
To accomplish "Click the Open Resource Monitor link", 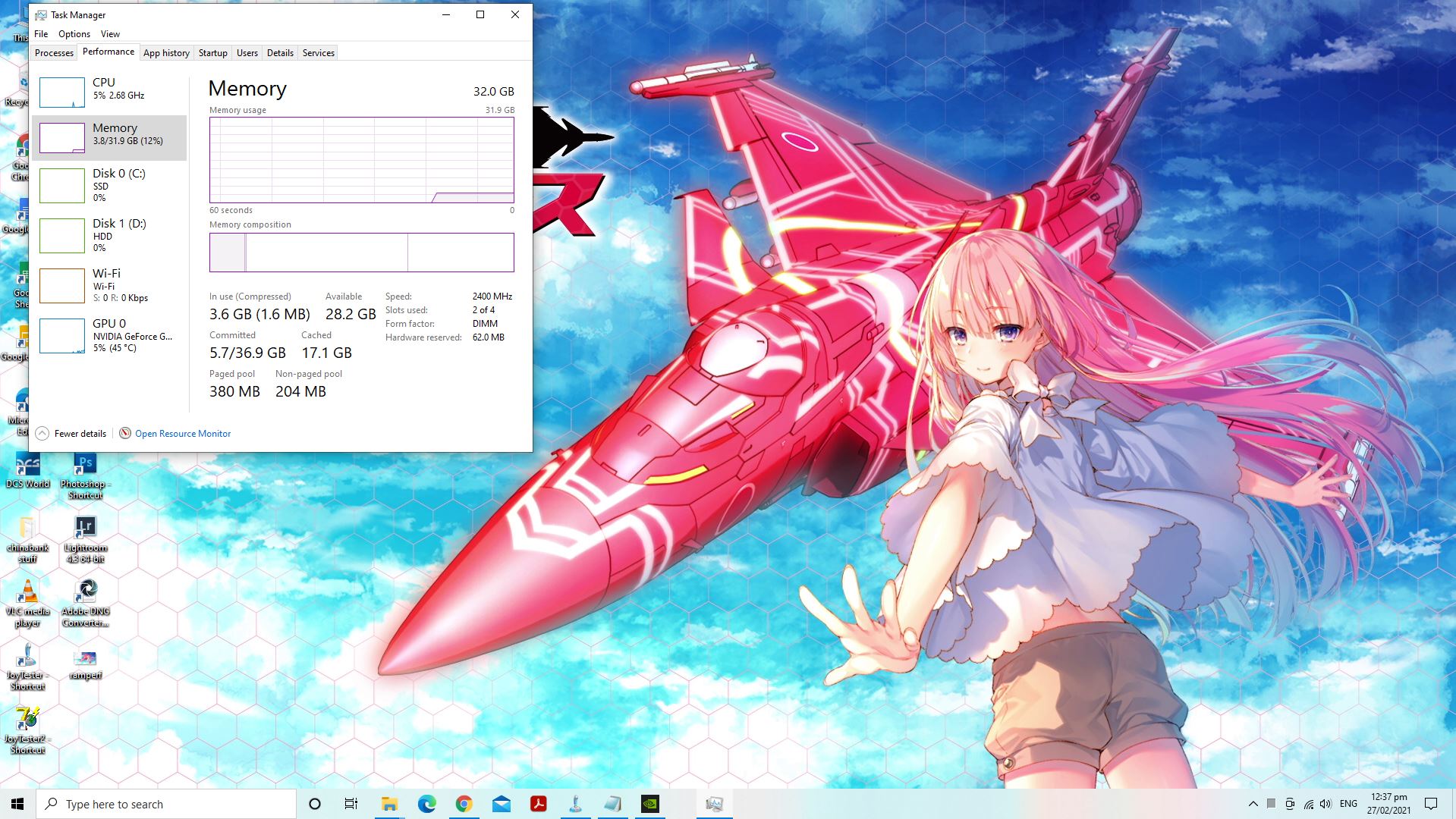I will pos(183,434).
